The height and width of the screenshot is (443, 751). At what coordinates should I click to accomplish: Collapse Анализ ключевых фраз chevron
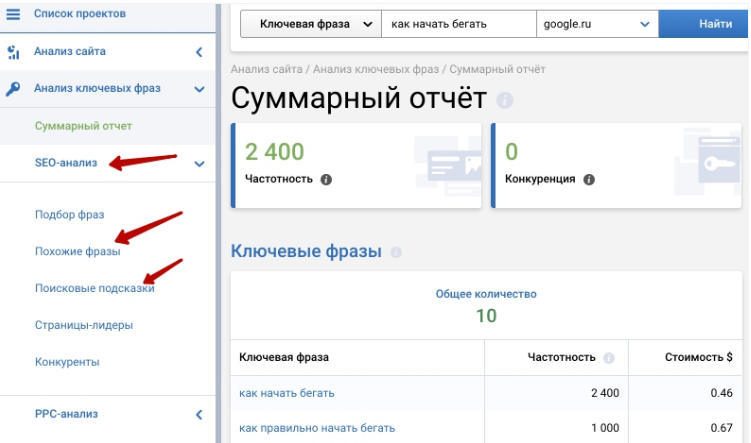[x=199, y=89]
